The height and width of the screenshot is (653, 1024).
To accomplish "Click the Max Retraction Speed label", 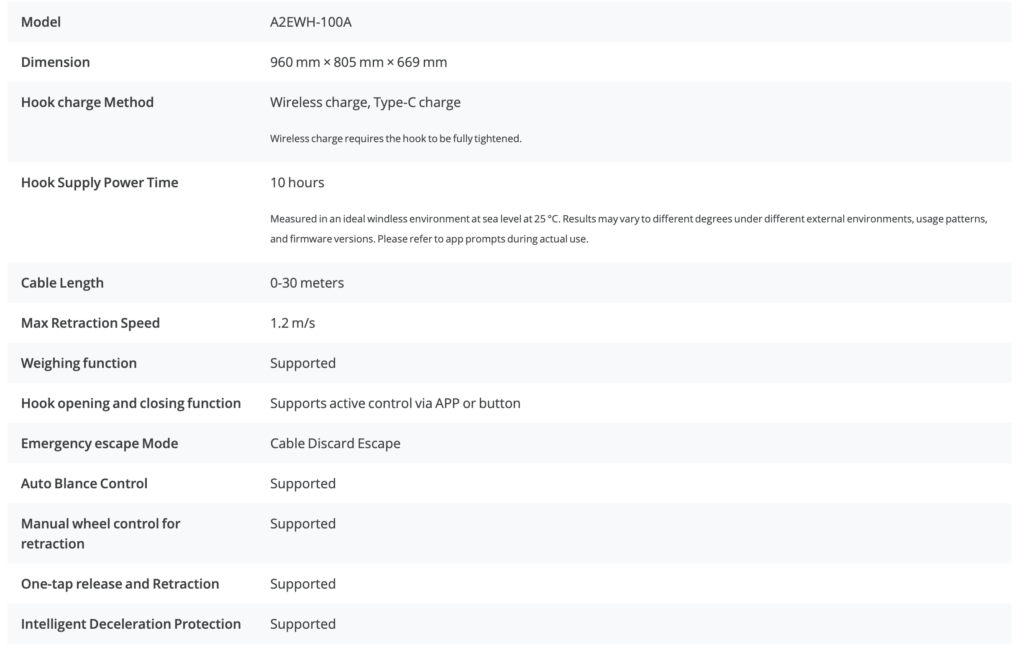I will point(90,323).
